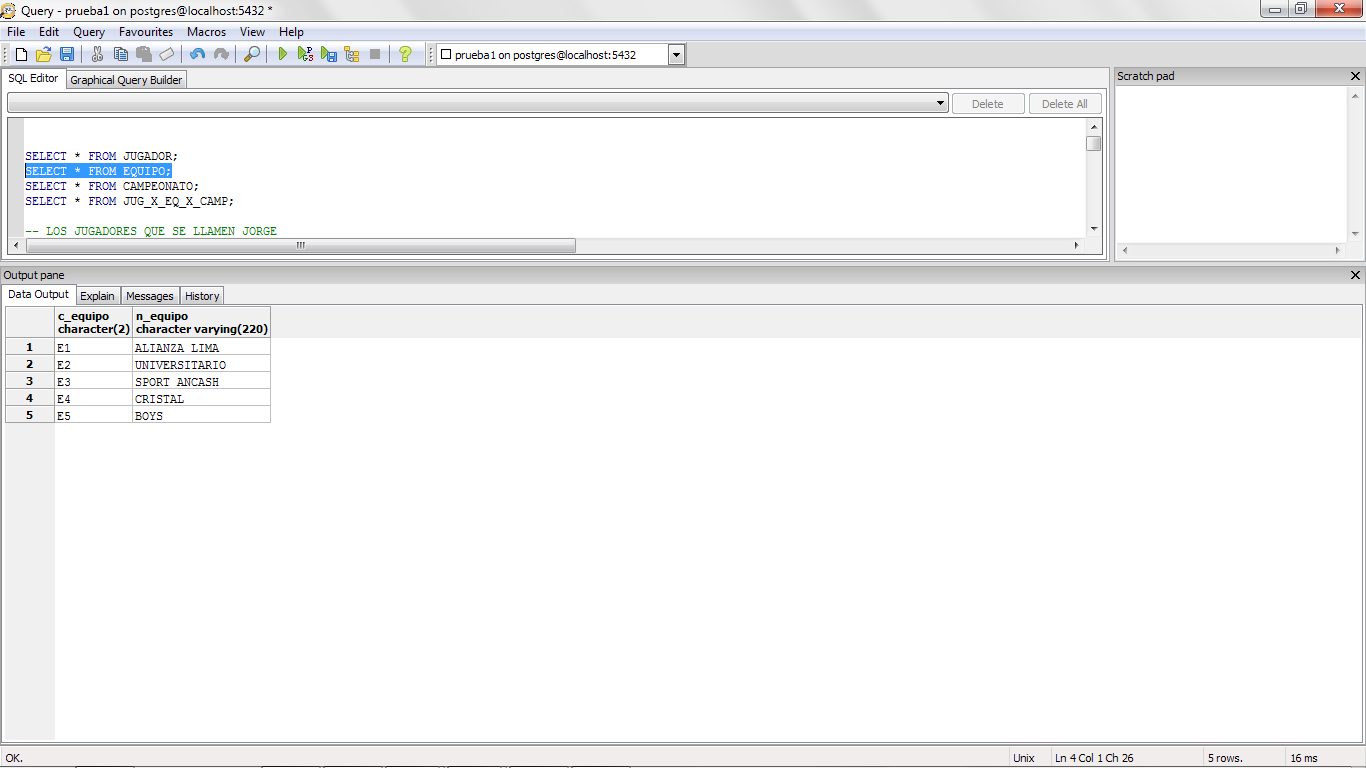Image resolution: width=1366 pixels, height=768 pixels.
Task: Open Find and Replace with the magnifier icon
Action: coord(250,54)
